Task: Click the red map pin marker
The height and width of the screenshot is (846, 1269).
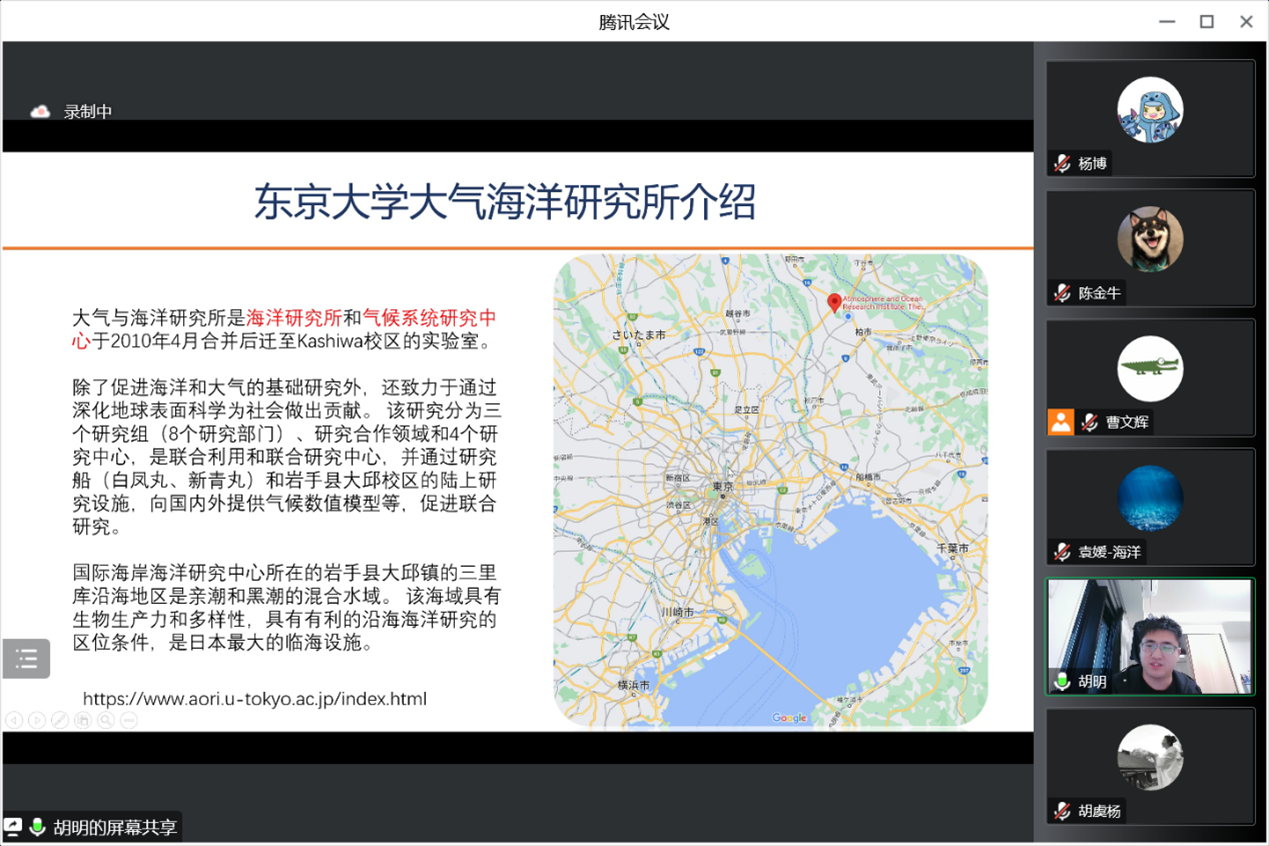Action: (x=835, y=303)
